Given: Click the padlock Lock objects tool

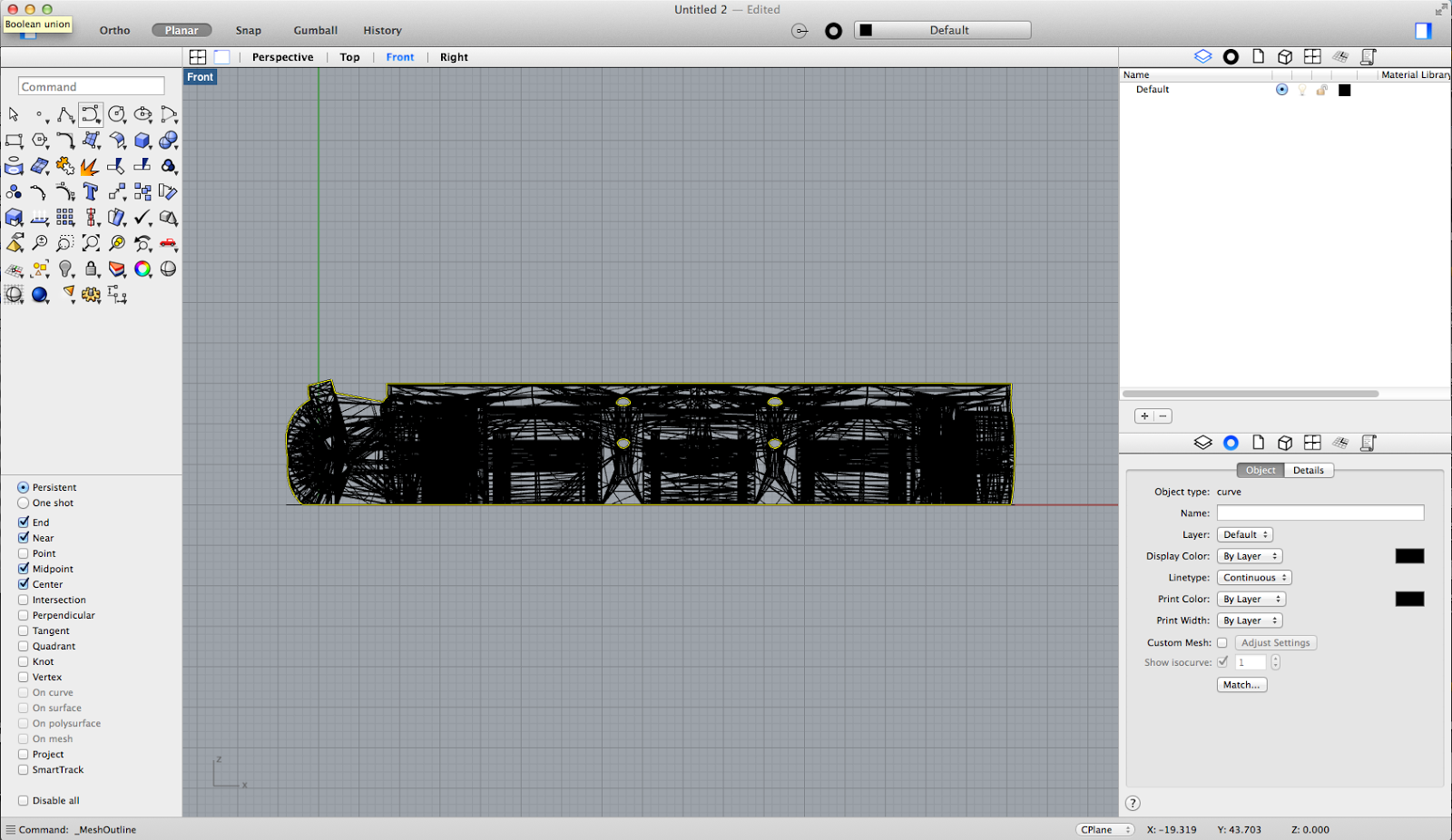Looking at the screenshot, I should pyautogui.click(x=91, y=269).
